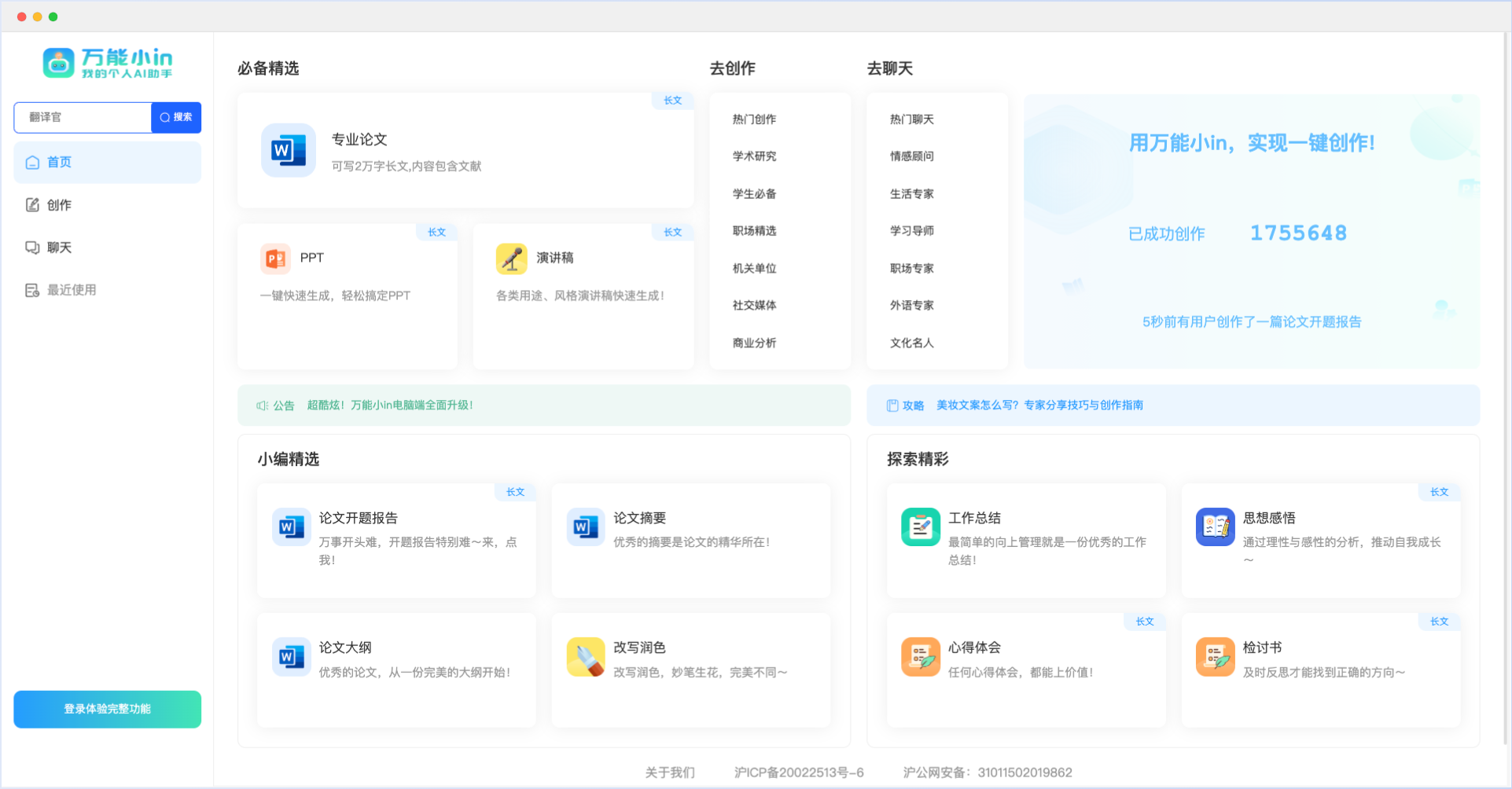This screenshot has height=789, width=1512.
Task: Click the Word icon on the 论文摘要 card
Action: 585,527
